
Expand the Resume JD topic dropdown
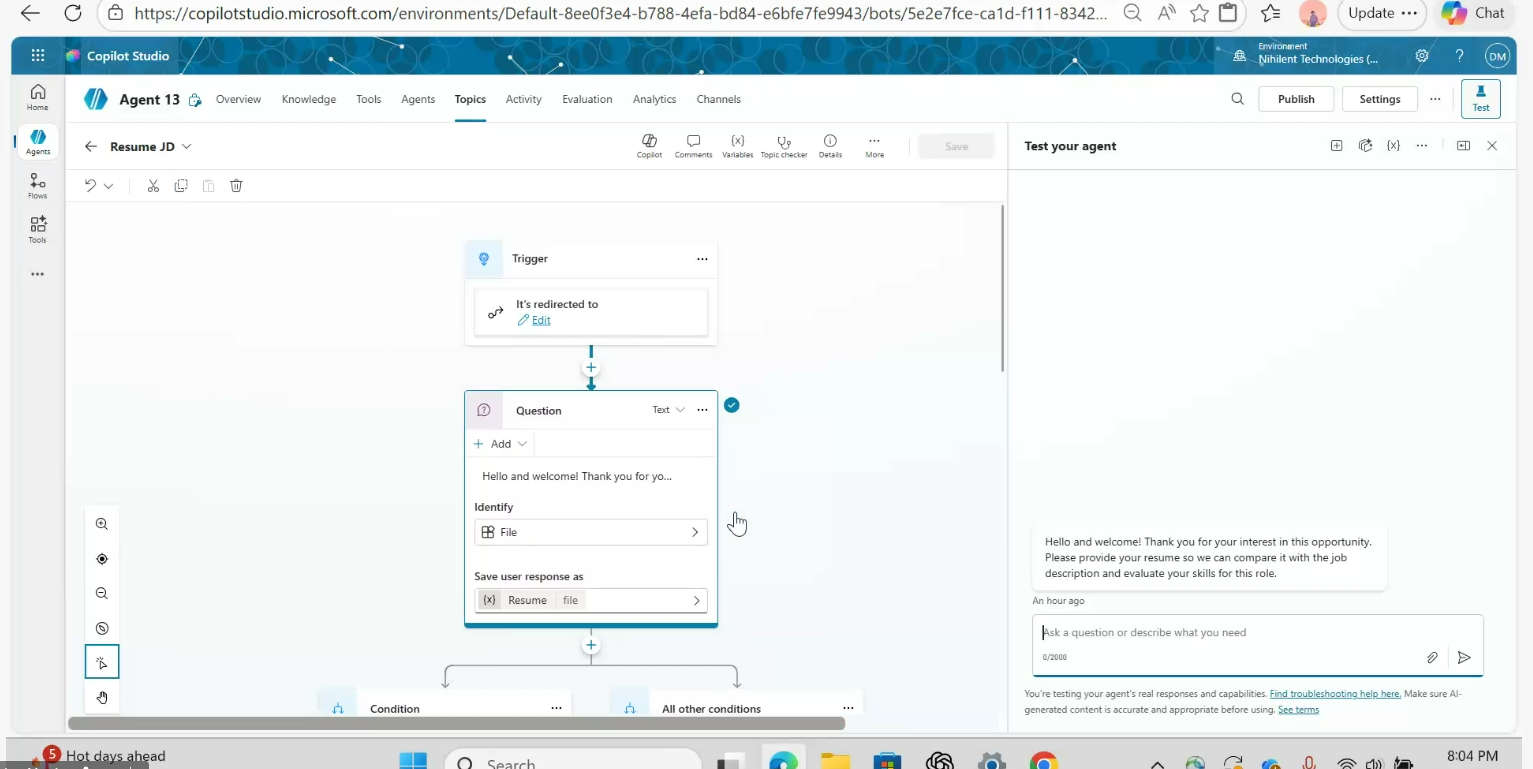[186, 147]
